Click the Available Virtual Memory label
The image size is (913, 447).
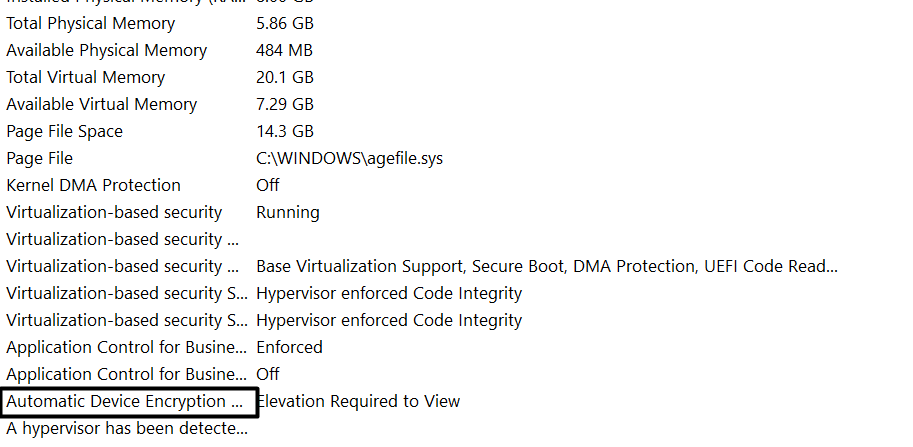pyautogui.click(x=101, y=104)
